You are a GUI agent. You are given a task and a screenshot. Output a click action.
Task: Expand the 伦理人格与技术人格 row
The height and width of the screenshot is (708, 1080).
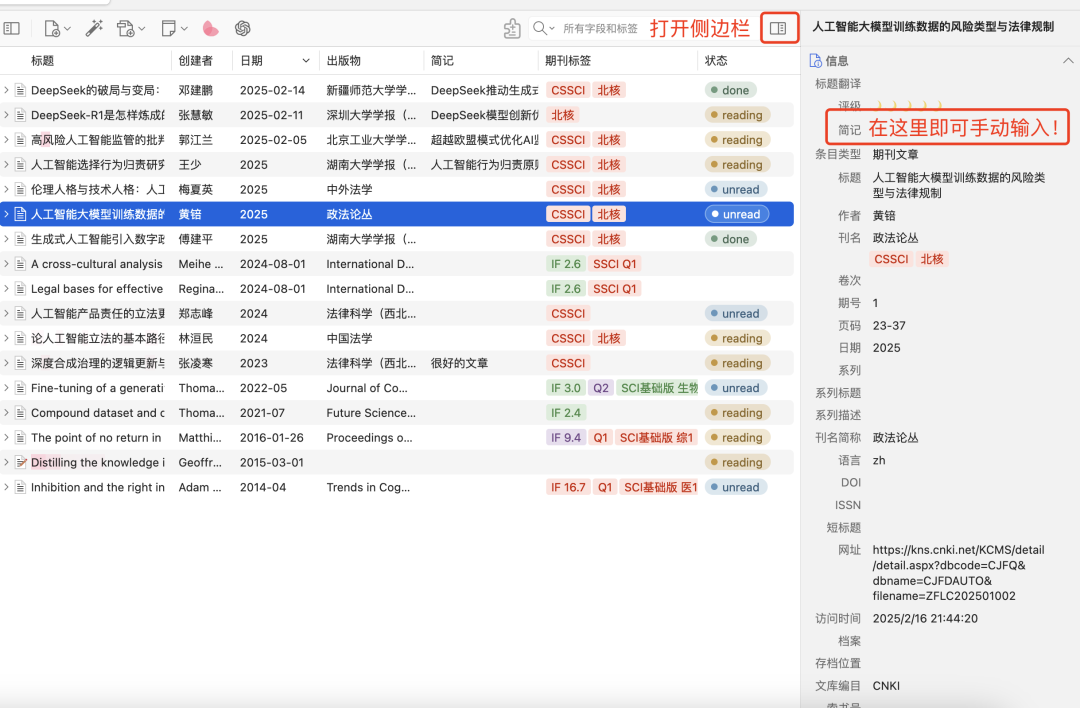tap(6, 189)
